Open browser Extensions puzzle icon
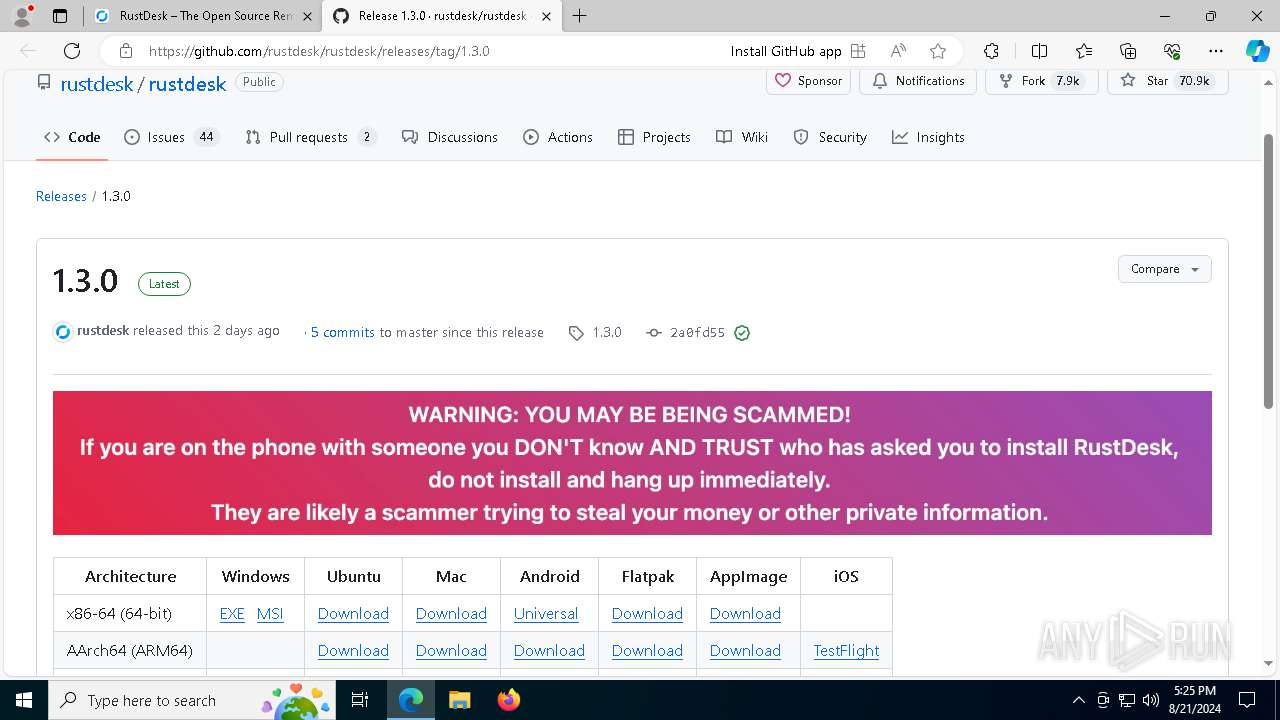This screenshot has height=720, width=1280. (x=991, y=51)
